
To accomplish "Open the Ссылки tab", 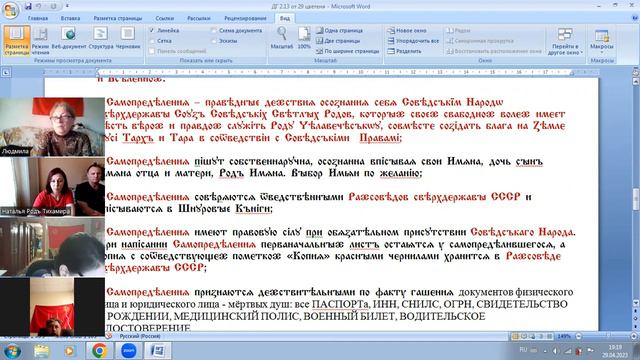I will [164, 18].
